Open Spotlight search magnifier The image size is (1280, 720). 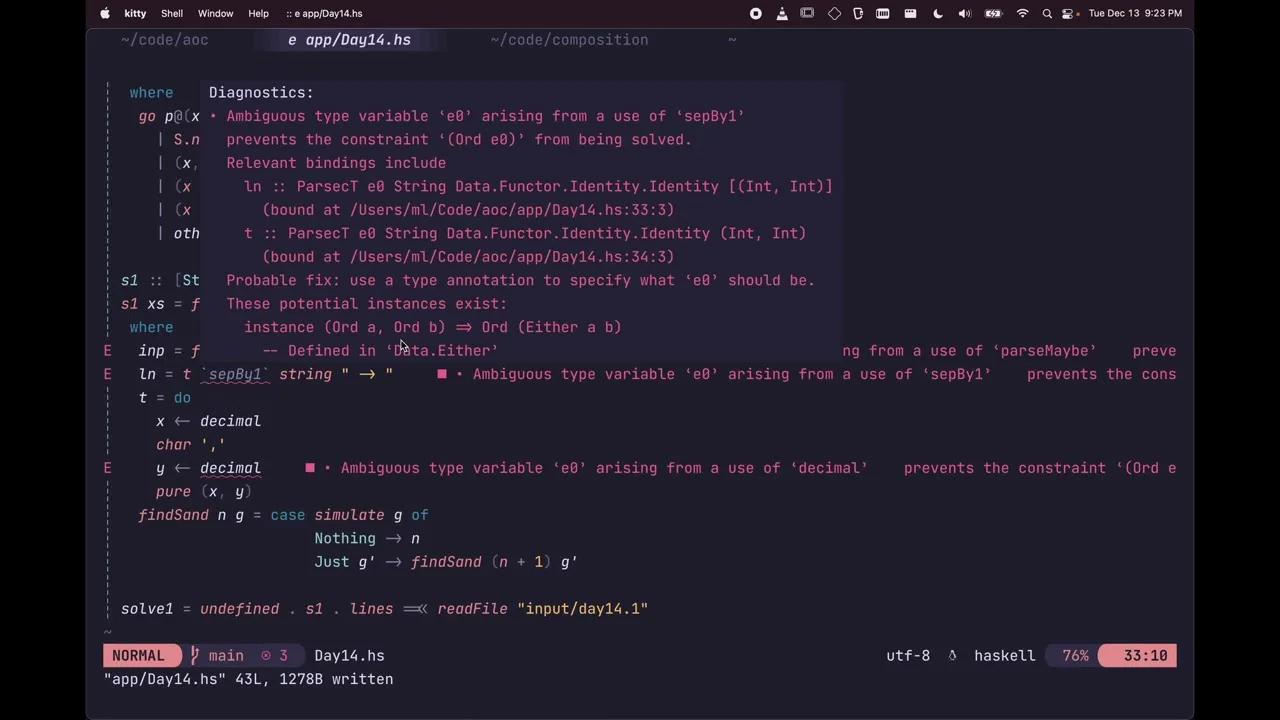tap(1047, 13)
